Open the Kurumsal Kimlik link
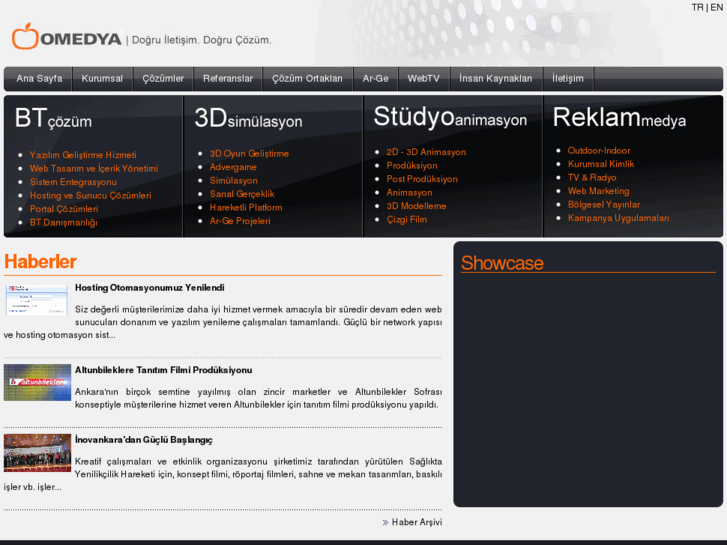Viewport: 727px width, 545px height. pyautogui.click(x=601, y=164)
